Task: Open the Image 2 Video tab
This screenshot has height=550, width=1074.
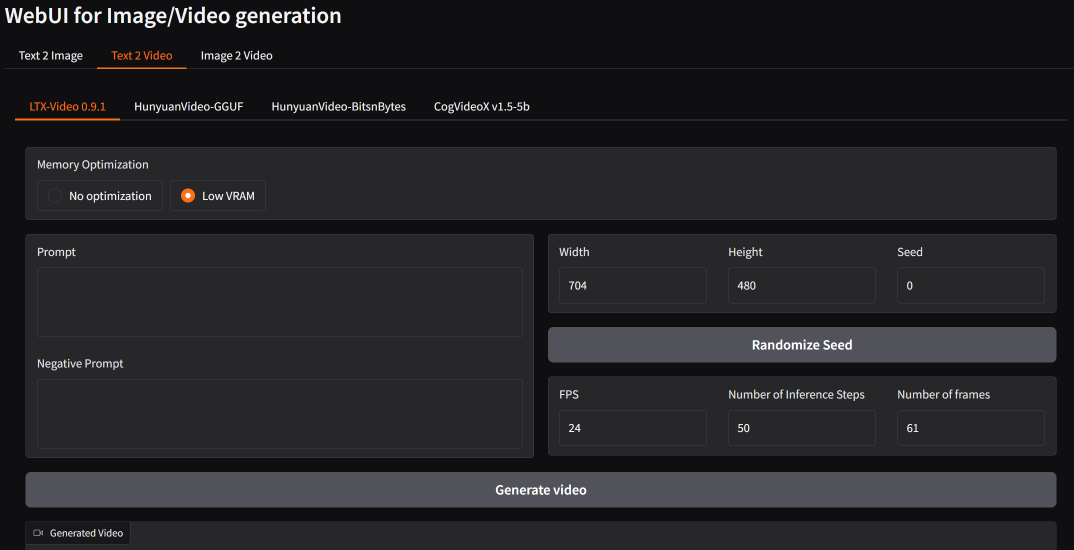Action: pyautogui.click(x=236, y=55)
